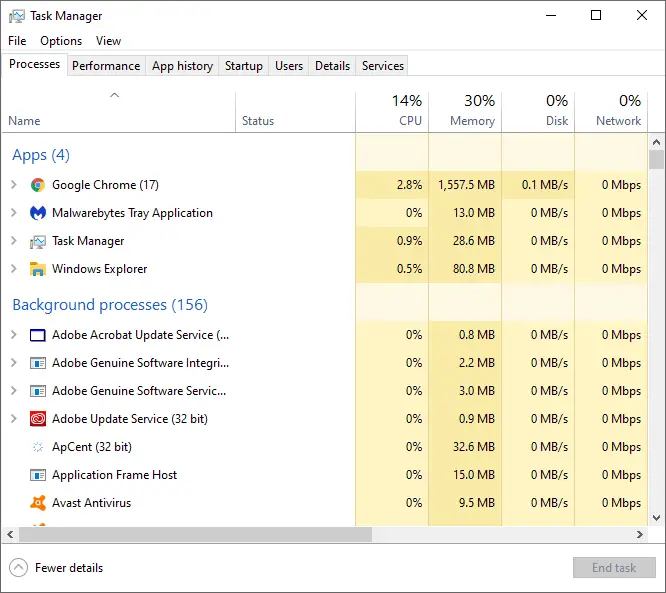Select the ApCent (32 bit) row name
The height and width of the screenshot is (593, 666).
click(x=92, y=447)
